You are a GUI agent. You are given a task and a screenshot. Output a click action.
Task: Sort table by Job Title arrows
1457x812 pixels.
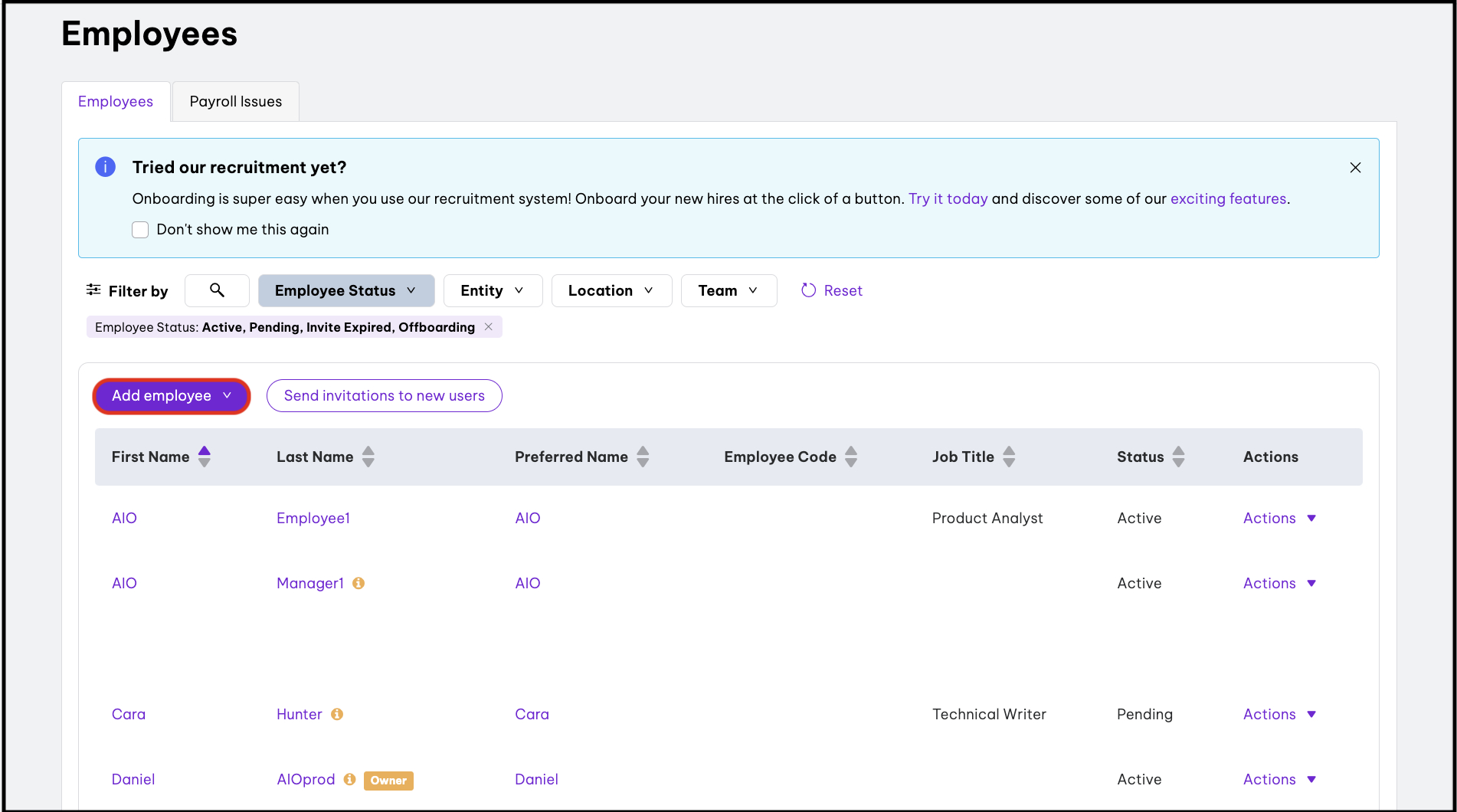point(1009,457)
